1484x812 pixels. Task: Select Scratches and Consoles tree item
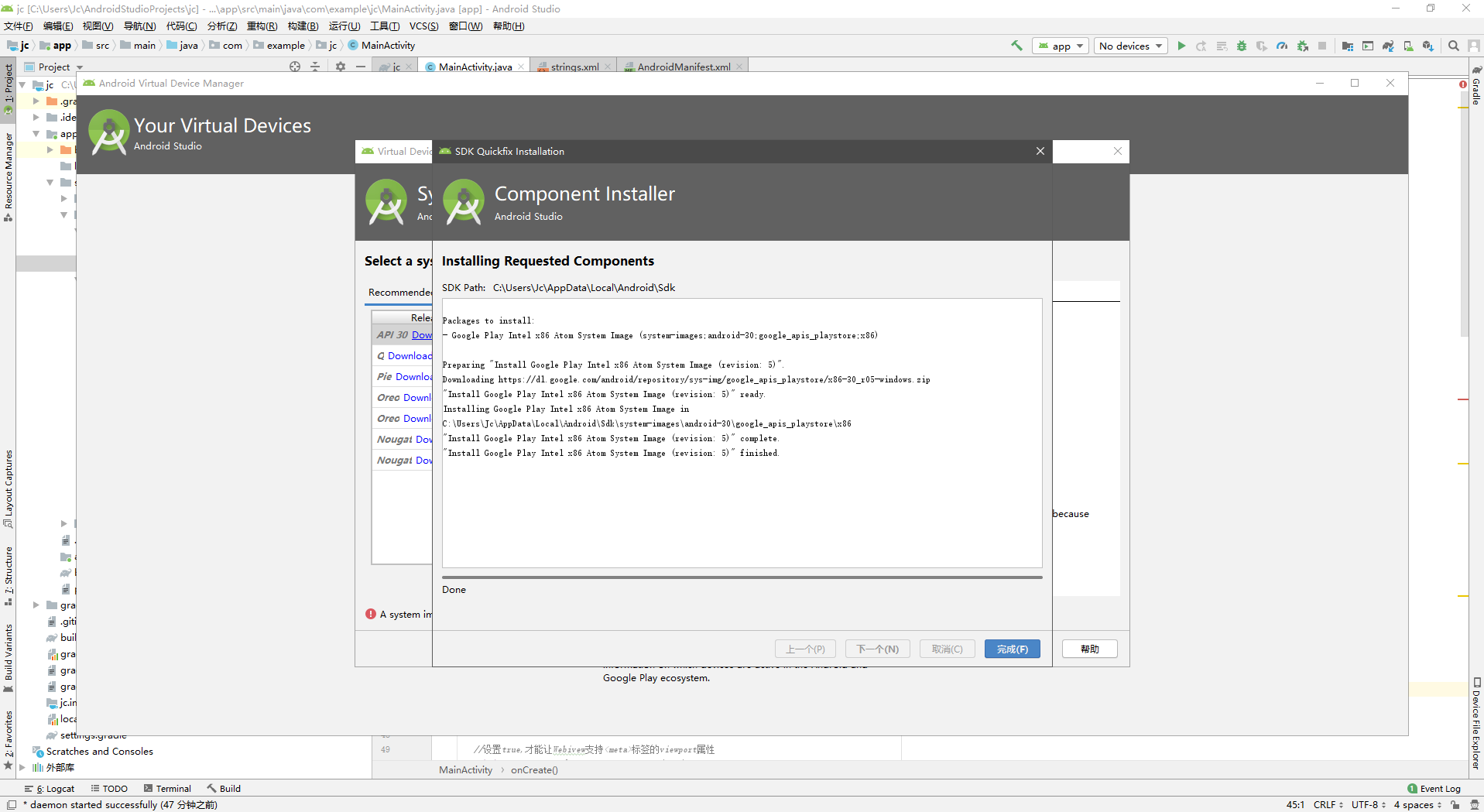click(x=93, y=751)
